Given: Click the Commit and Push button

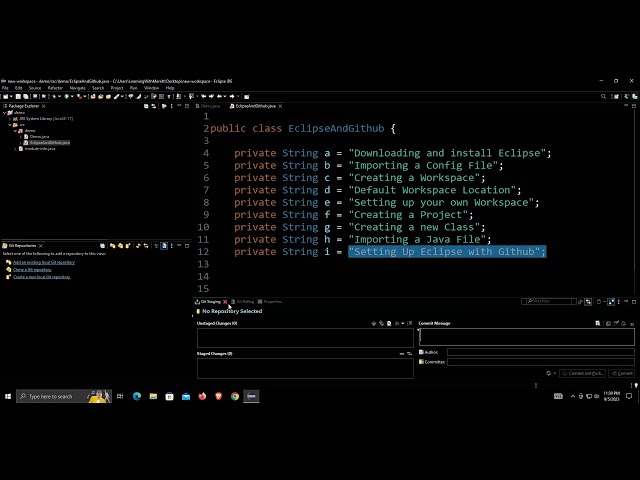Looking at the screenshot, I should pos(583,373).
